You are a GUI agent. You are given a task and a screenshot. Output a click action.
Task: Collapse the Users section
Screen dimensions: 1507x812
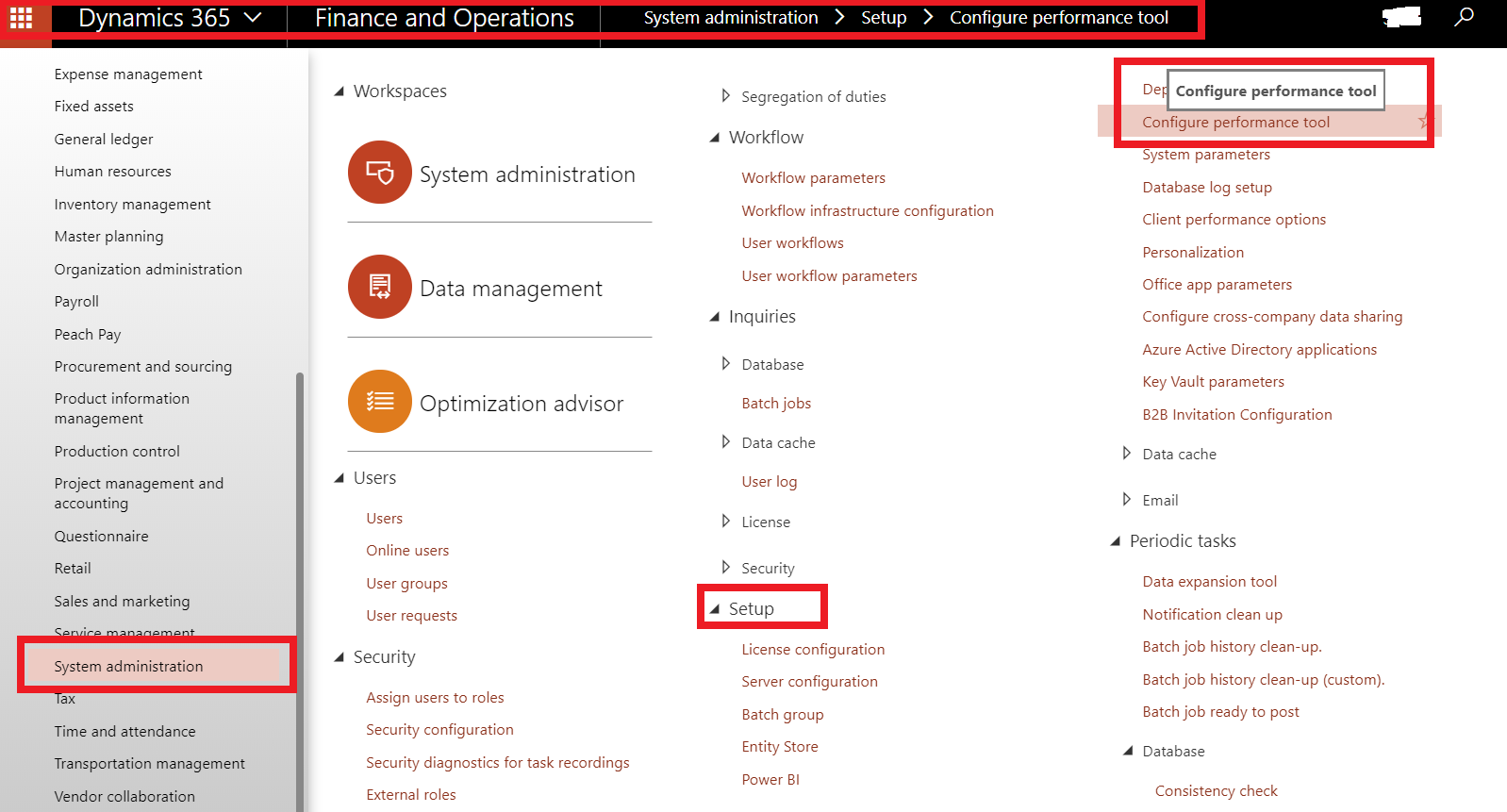click(x=339, y=478)
